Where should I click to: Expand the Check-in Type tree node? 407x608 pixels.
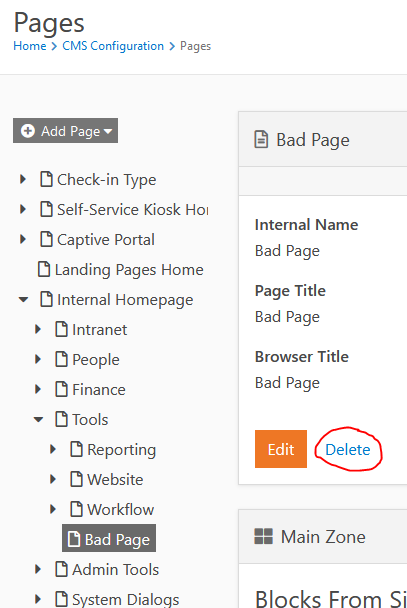click(x=23, y=179)
